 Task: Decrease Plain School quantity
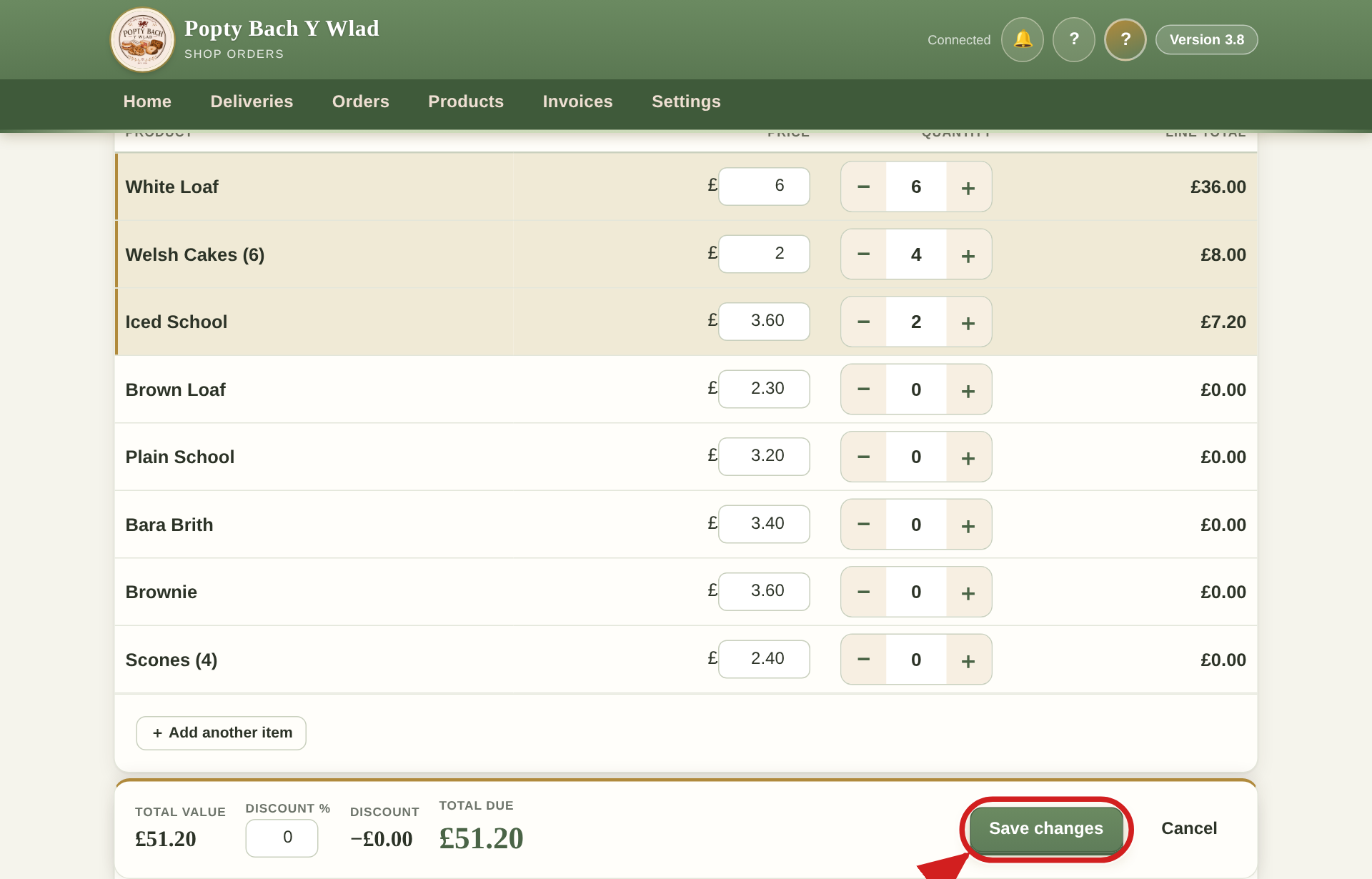(x=864, y=457)
